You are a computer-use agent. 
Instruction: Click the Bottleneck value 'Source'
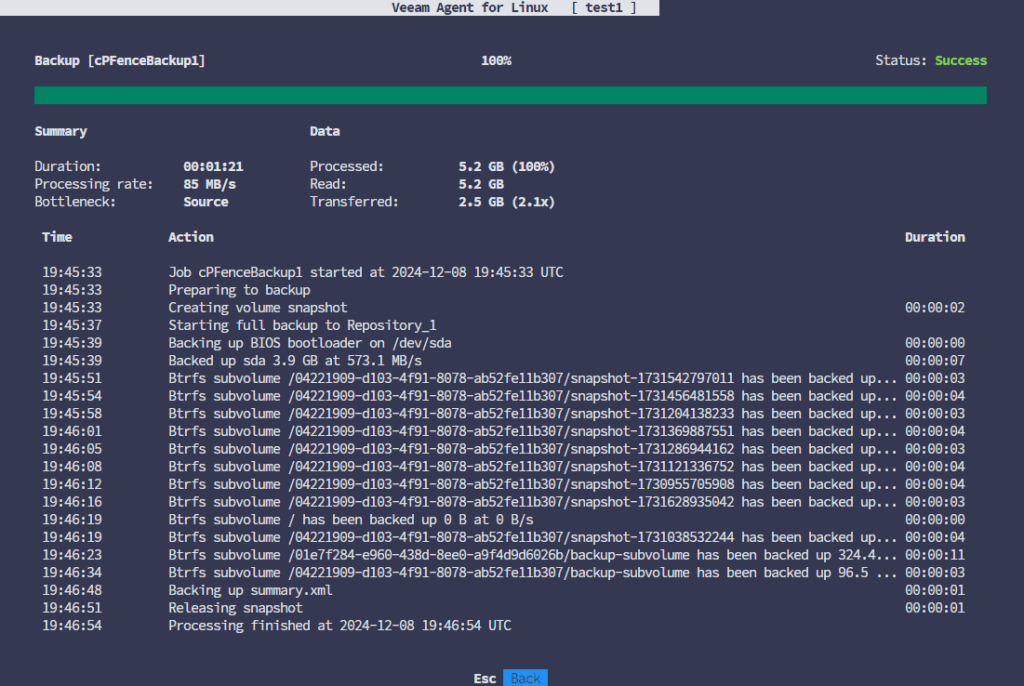[205, 202]
